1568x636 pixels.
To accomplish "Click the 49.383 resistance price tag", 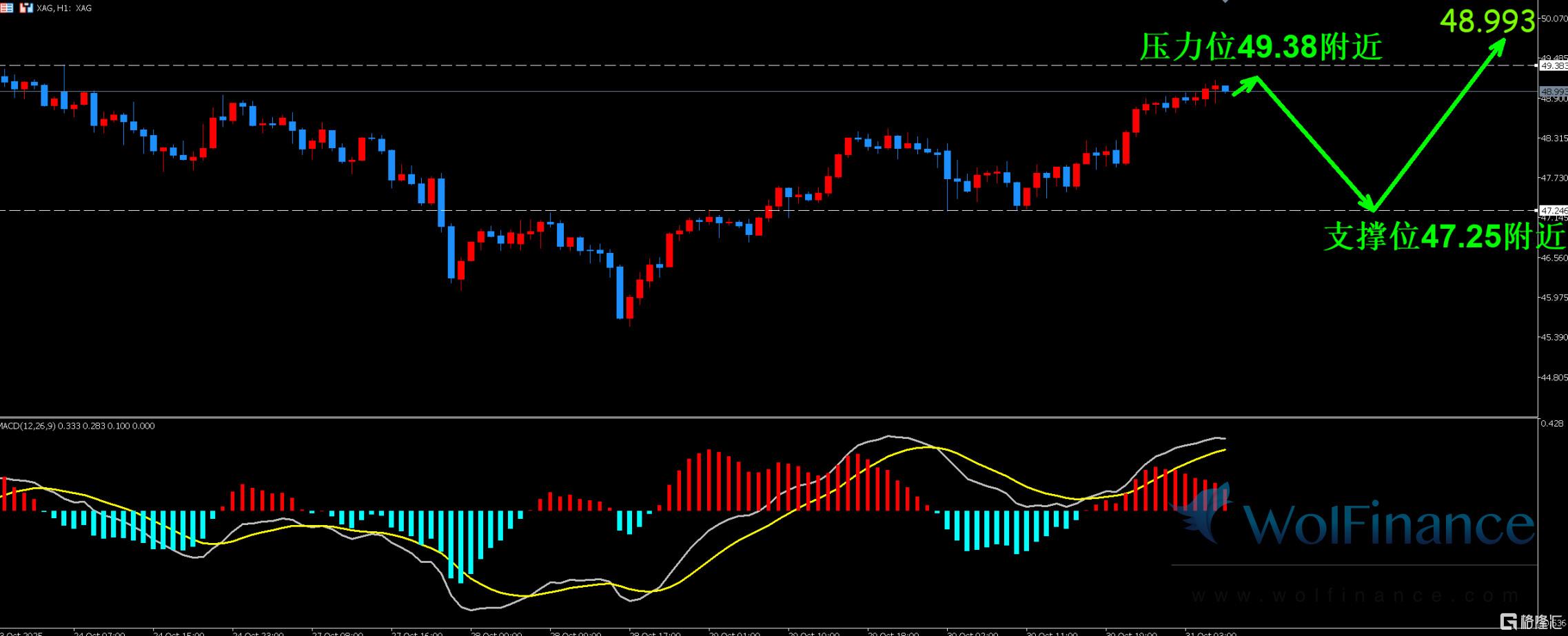I will (1554, 66).
